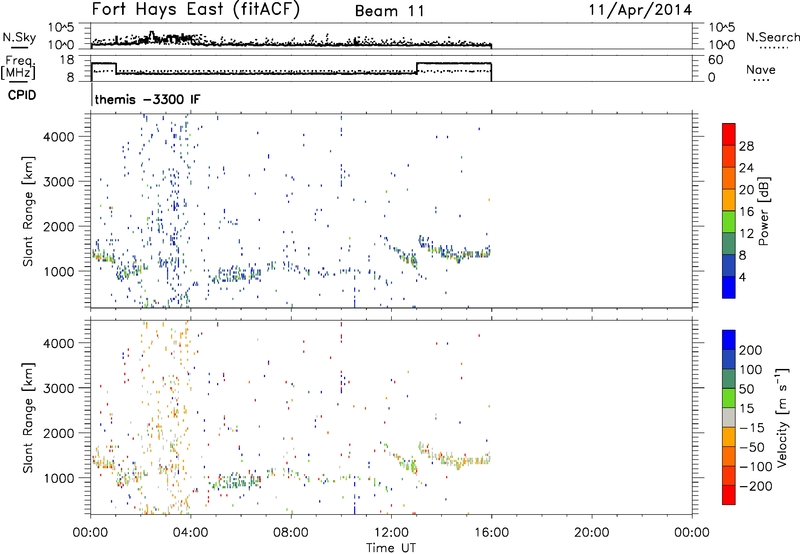Click the -100 label on the Velocity colorbar

[x=756, y=467]
